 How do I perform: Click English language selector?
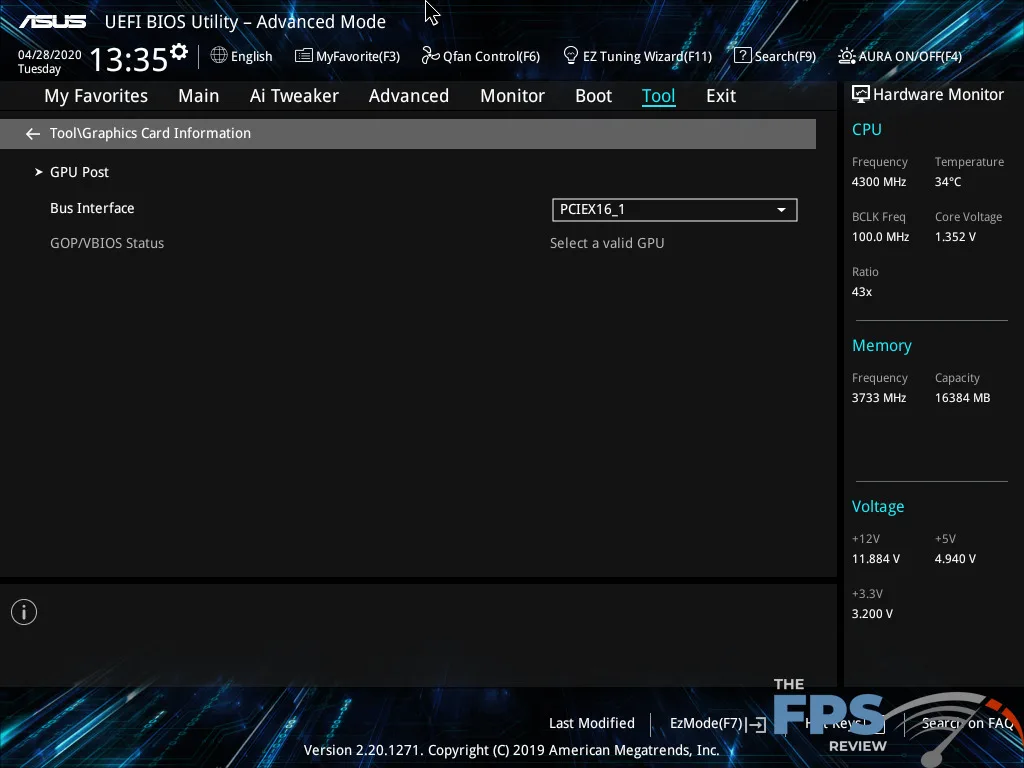[251, 56]
